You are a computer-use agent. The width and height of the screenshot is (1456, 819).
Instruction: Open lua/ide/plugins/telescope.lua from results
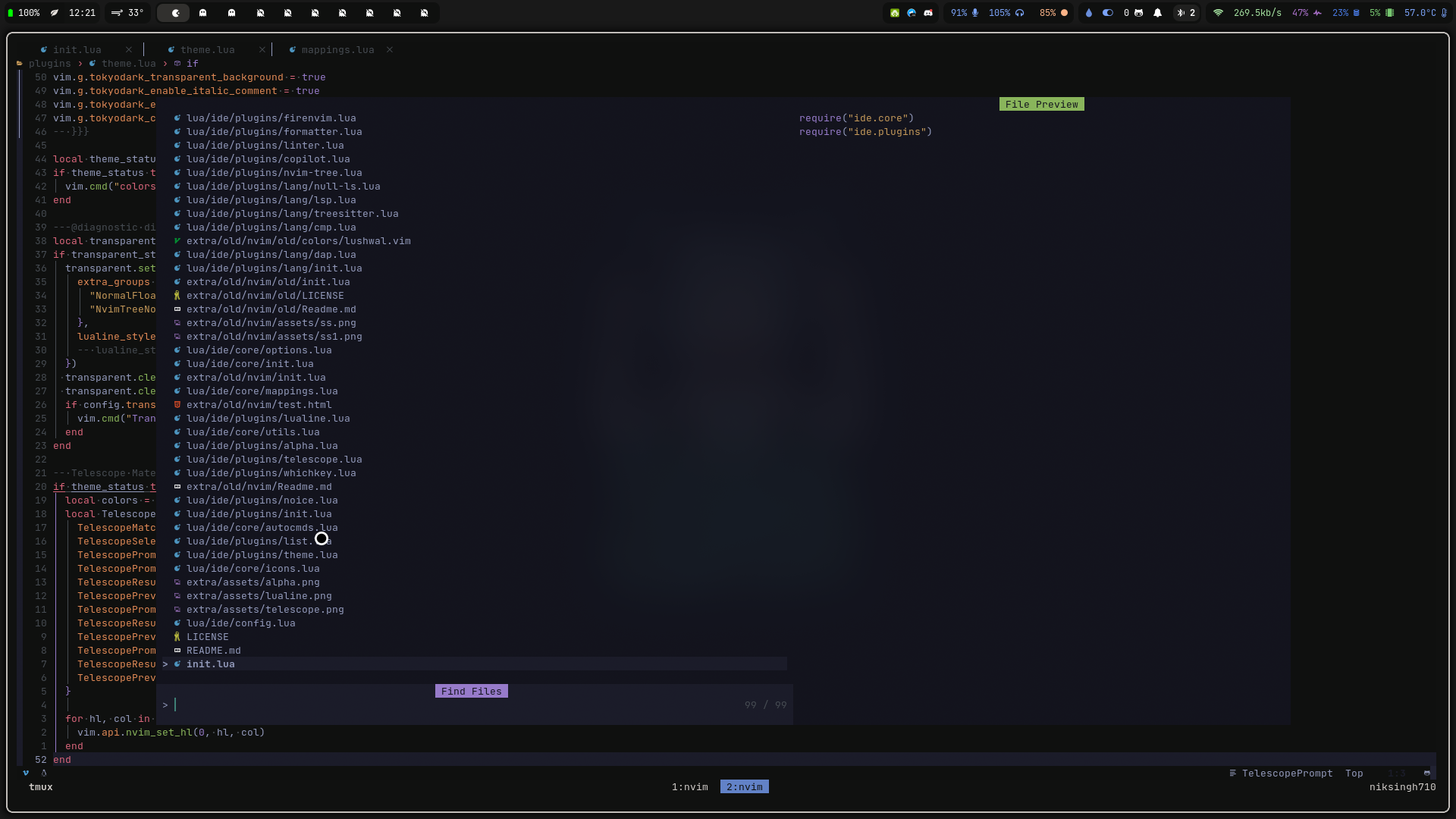(x=274, y=460)
